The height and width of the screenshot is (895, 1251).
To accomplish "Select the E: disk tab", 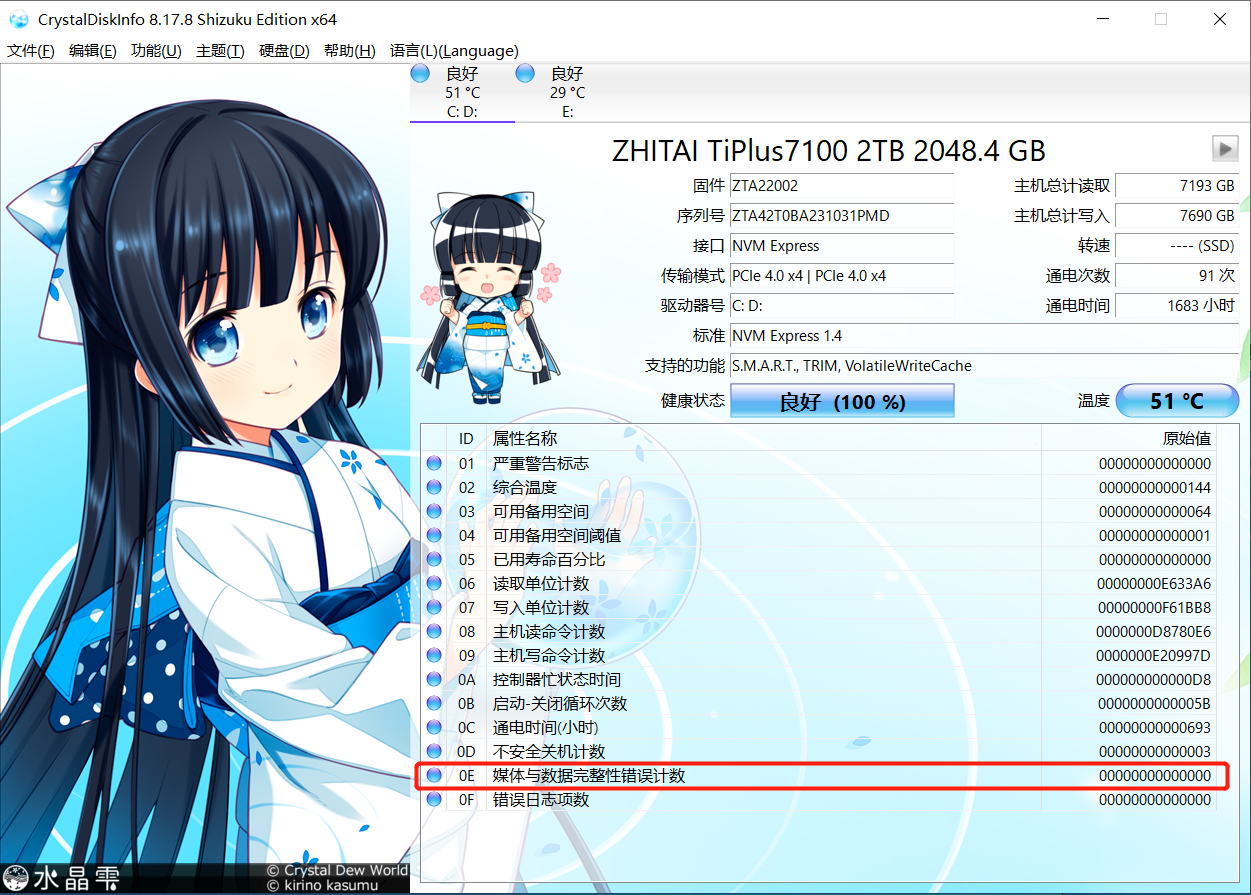I will coord(567,92).
